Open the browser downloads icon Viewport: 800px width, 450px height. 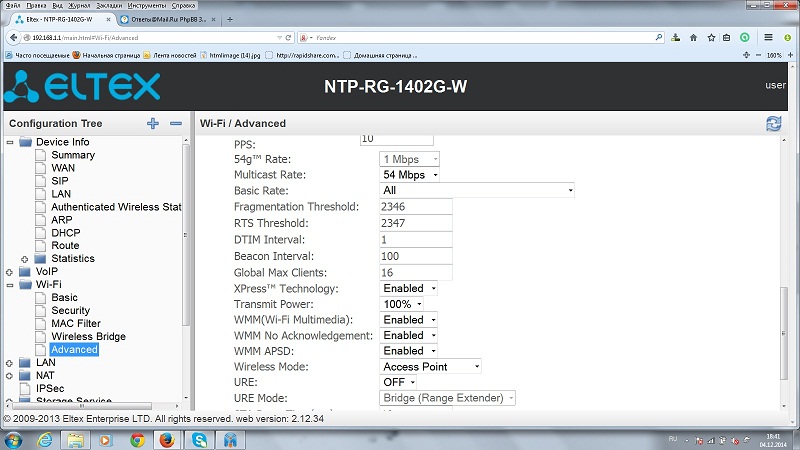click(x=676, y=38)
